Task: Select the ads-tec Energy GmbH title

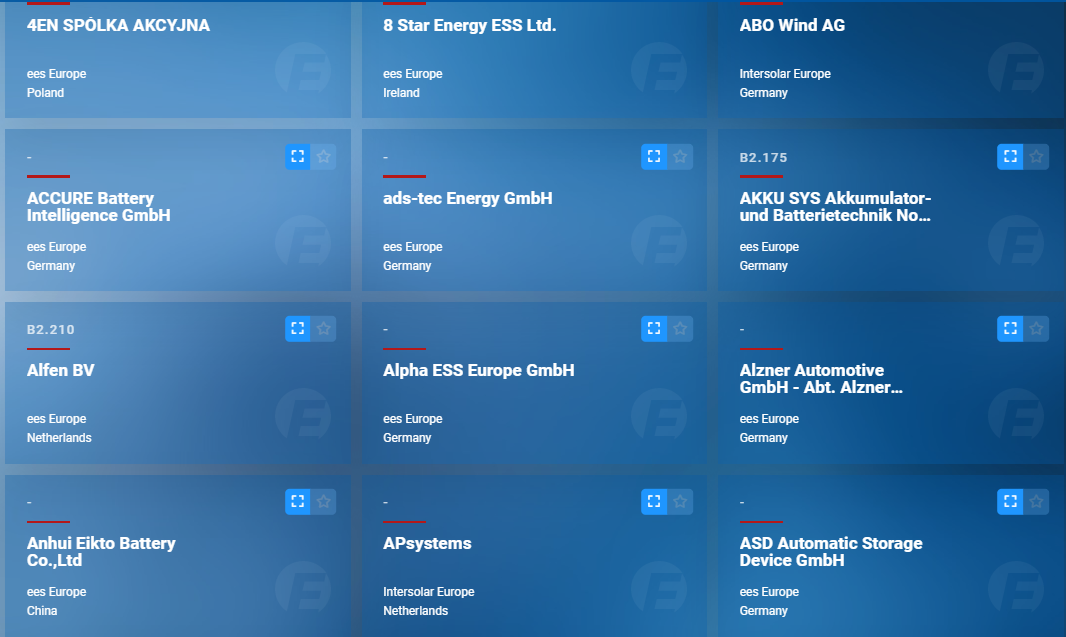Action: tap(468, 199)
